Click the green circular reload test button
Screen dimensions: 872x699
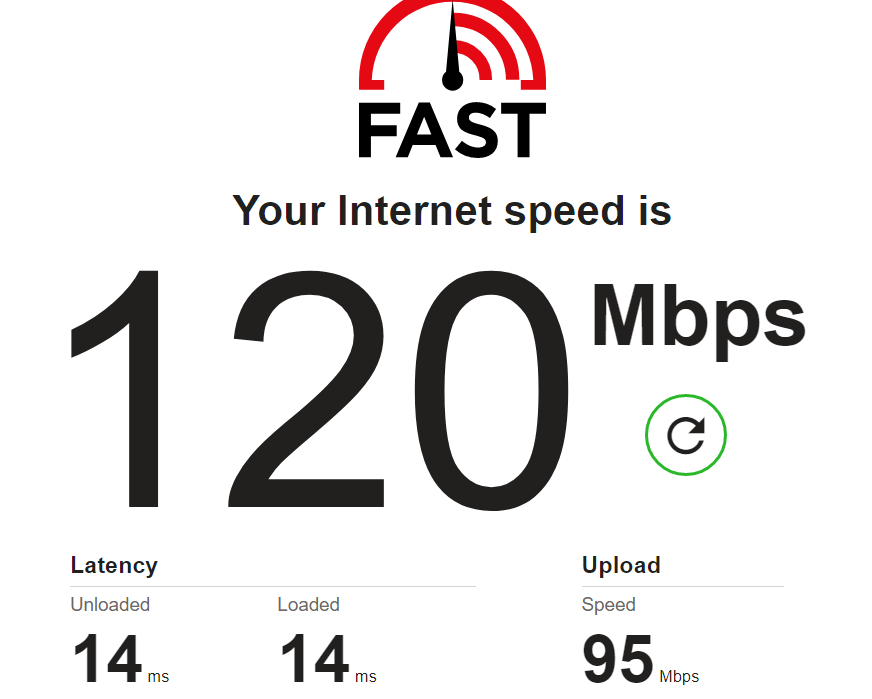(x=686, y=435)
